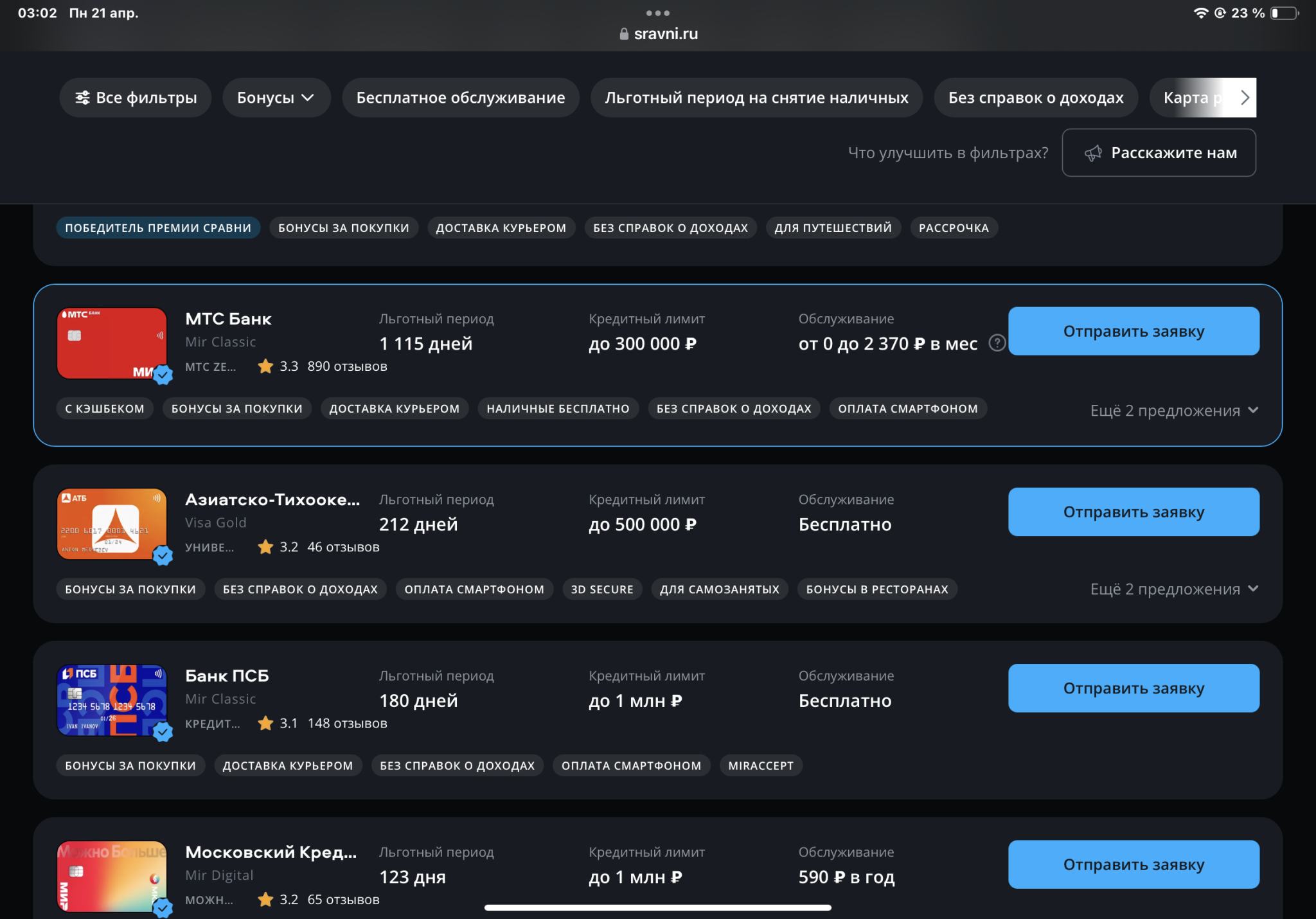The width and height of the screenshot is (1316, 919).
Task: Click the filter row's right scroll arrow
Action: click(x=1245, y=98)
